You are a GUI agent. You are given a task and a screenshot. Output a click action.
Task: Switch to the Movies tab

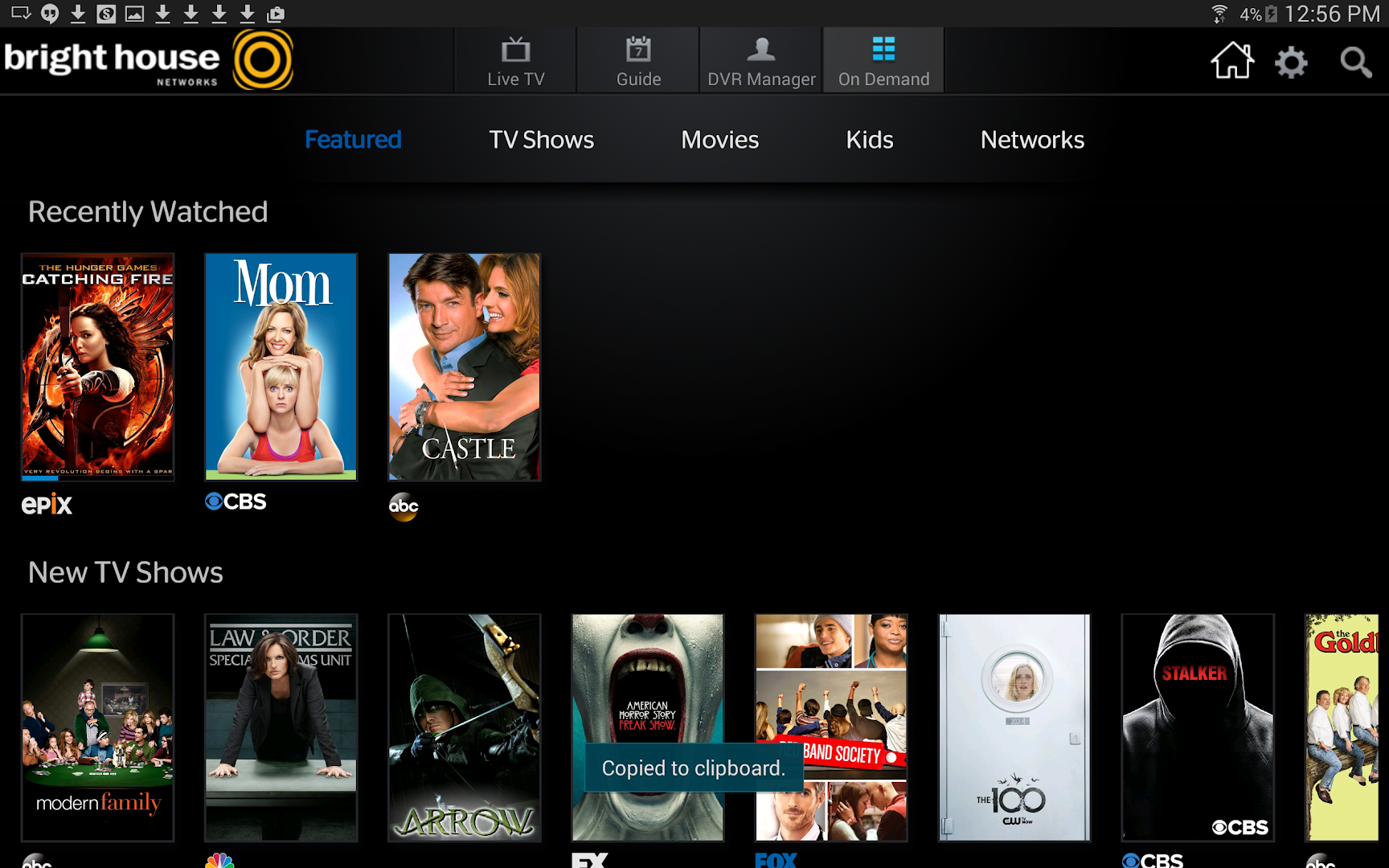pyautogui.click(x=720, y=140)
